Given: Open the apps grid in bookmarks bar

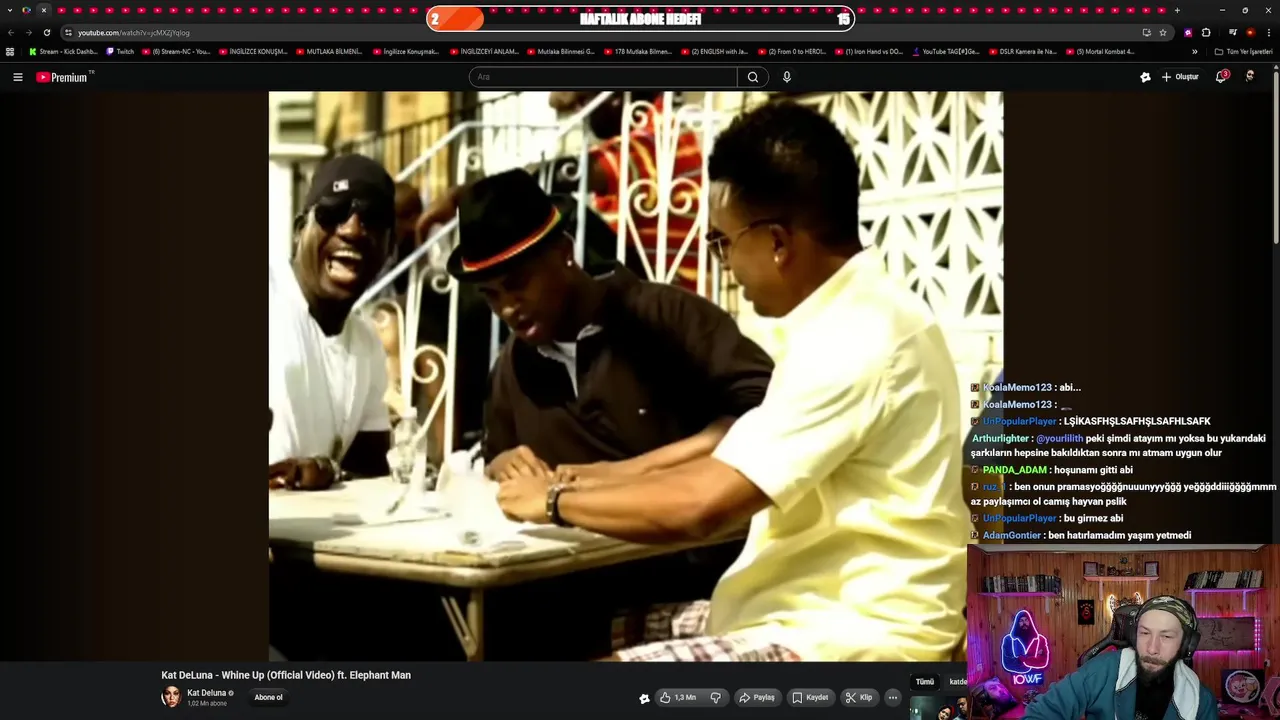Looking at the screenshot, I should coord(10,51).
